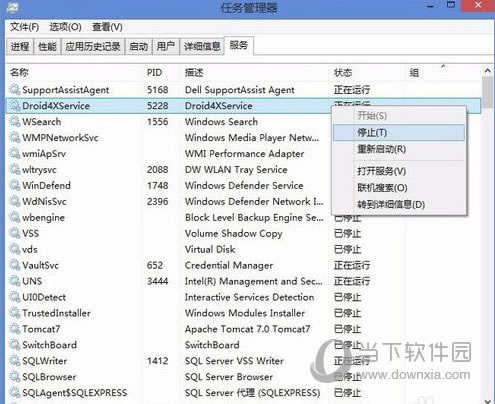Screen dimensions: 495x404
Task: Click the gear icon beside WinDefend
Action: click(x=14, y=185)
